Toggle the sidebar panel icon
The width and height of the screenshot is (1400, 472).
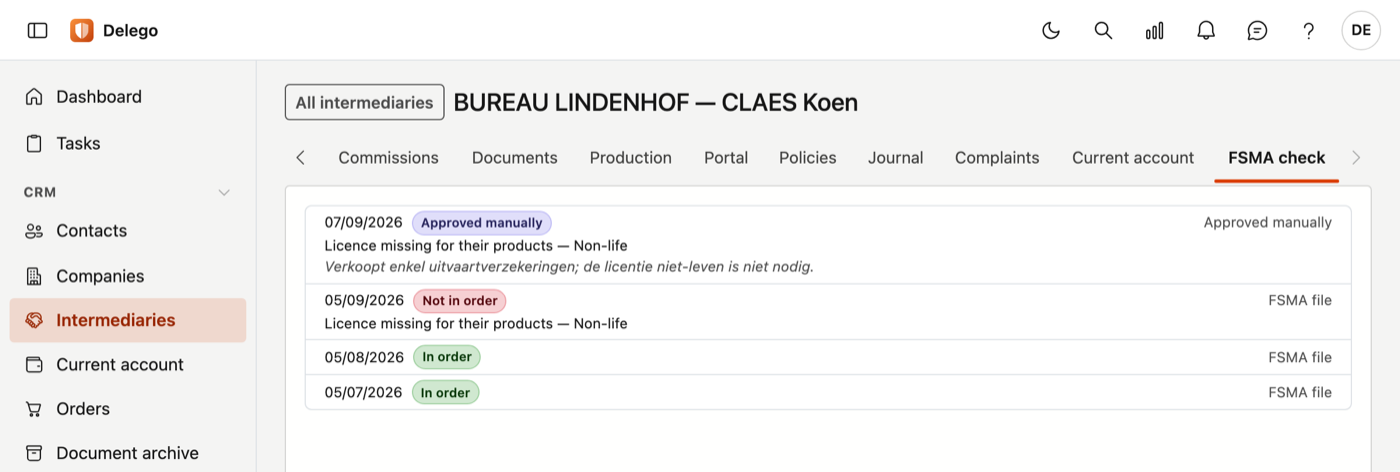point(37,30)
